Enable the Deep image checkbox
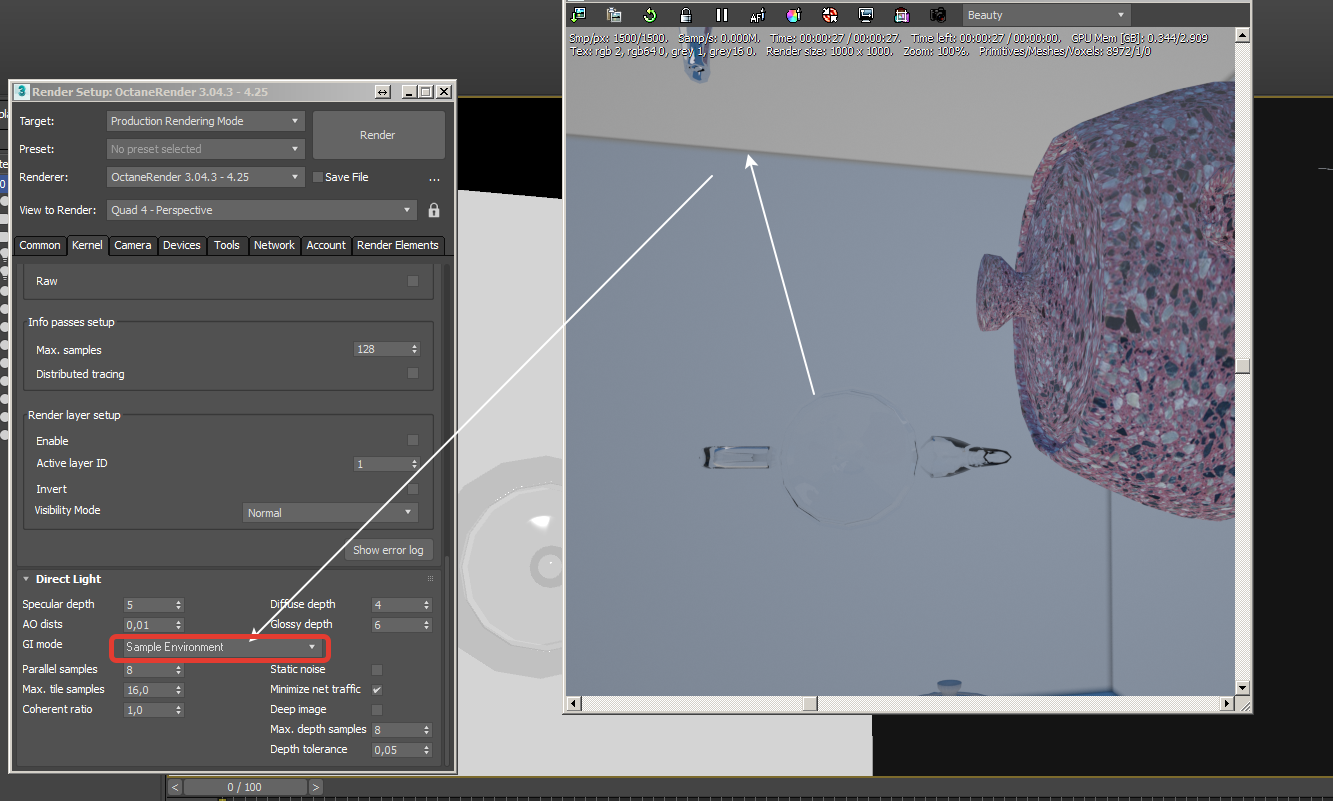Viewport: 1333px width, 801px height. click(x=377, y=709)
